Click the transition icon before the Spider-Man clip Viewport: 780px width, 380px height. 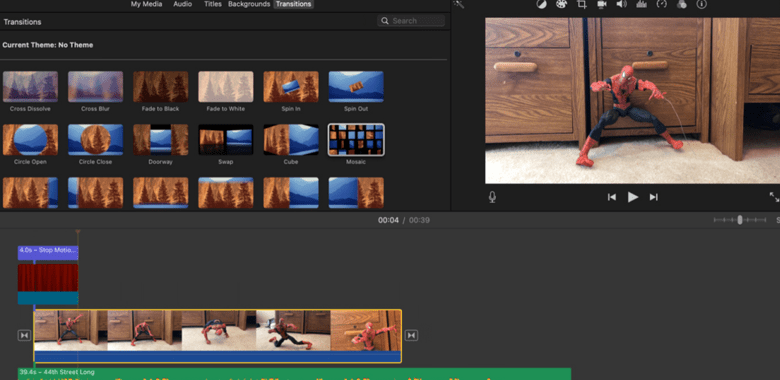(24, 336)
